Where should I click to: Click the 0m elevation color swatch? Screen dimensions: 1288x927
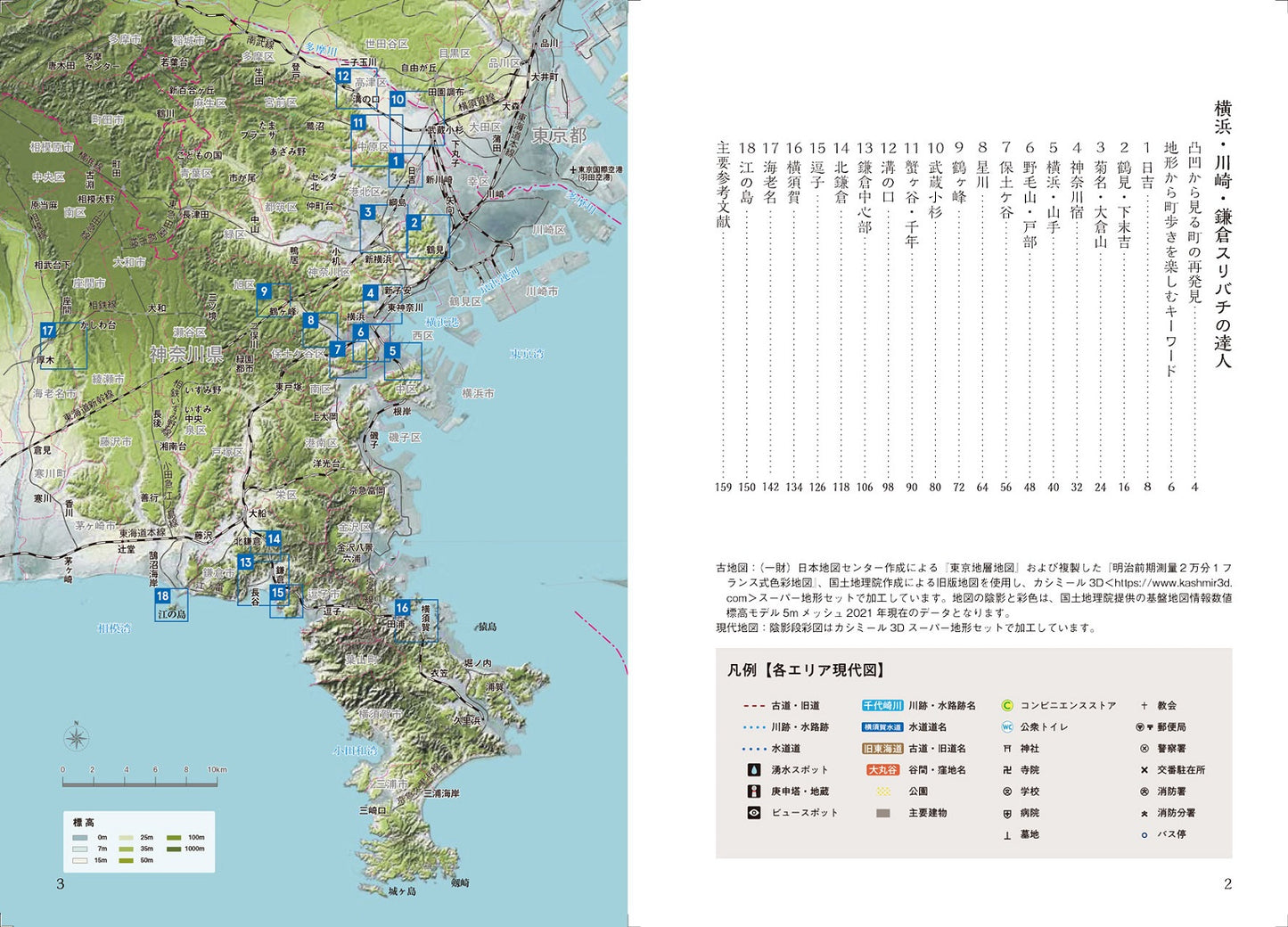(x=80, y=838)
